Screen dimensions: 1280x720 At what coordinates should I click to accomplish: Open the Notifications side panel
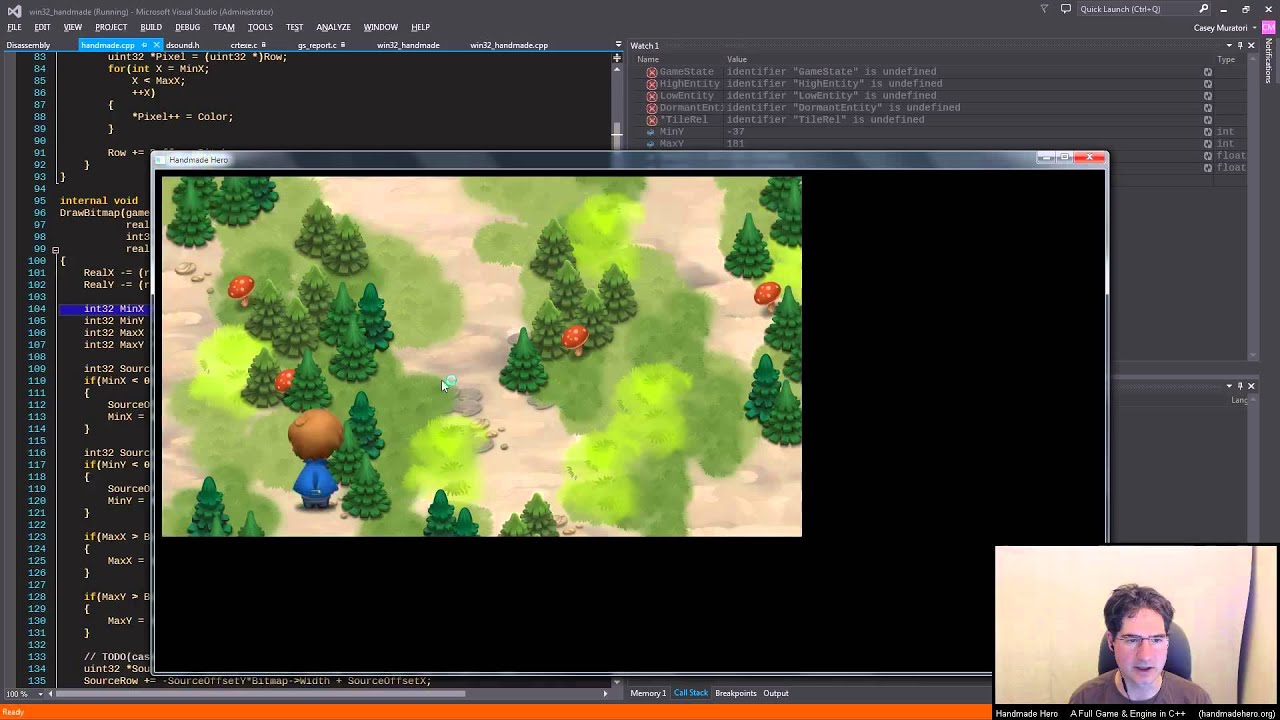click(1269, 62)
